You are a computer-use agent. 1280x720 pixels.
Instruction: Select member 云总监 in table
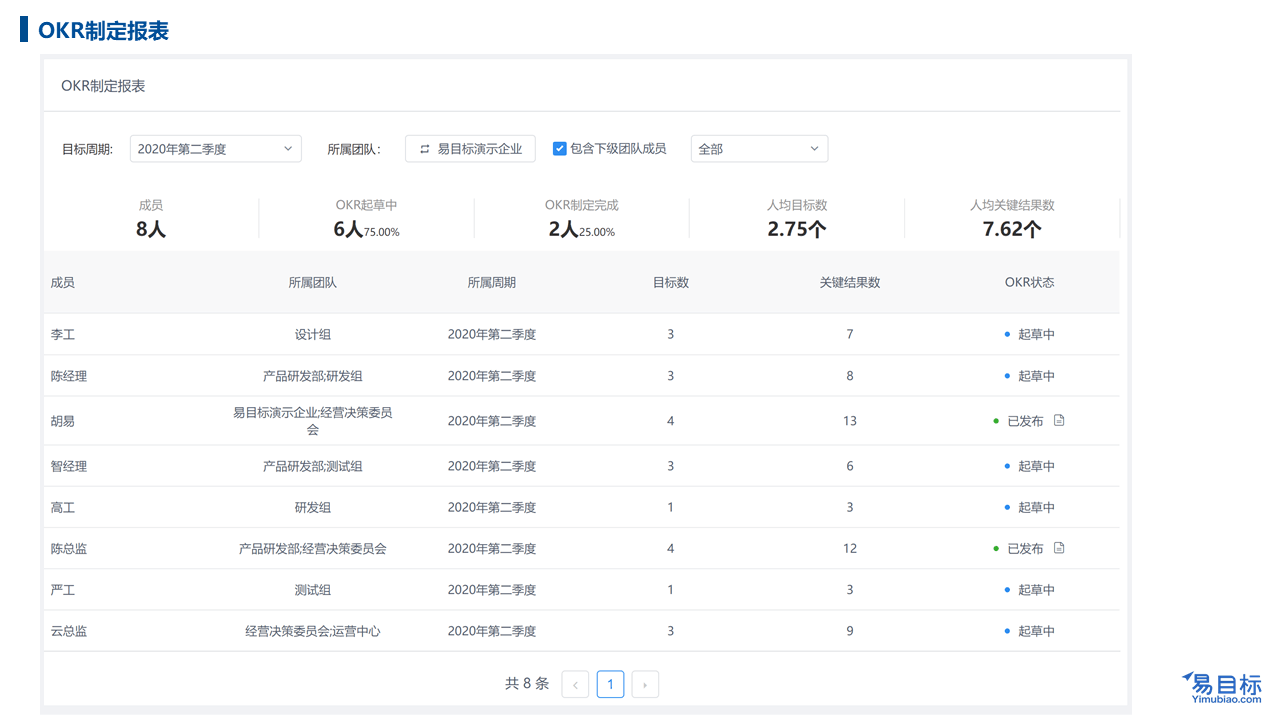click(x=69, y=631)
